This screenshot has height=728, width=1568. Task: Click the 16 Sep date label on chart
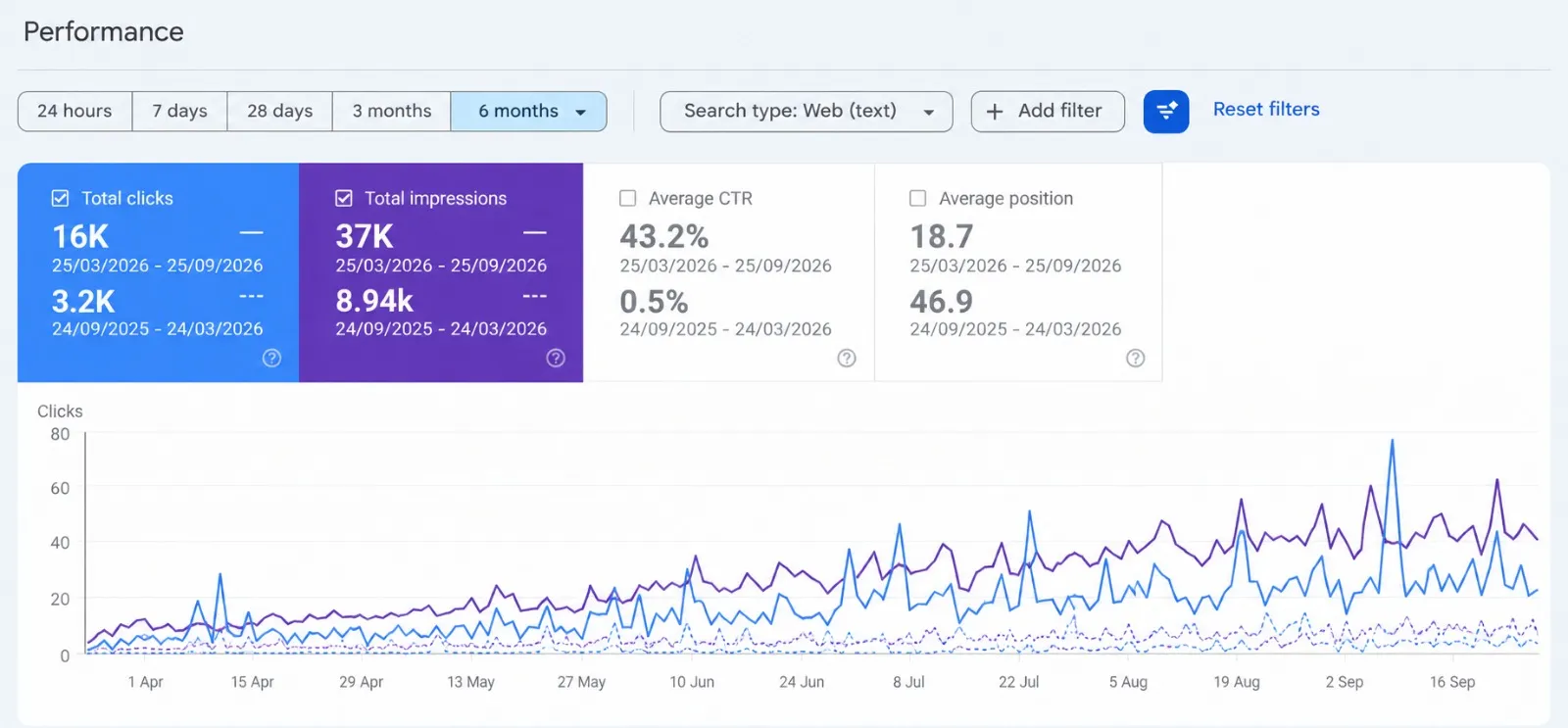coord(1452,682)
